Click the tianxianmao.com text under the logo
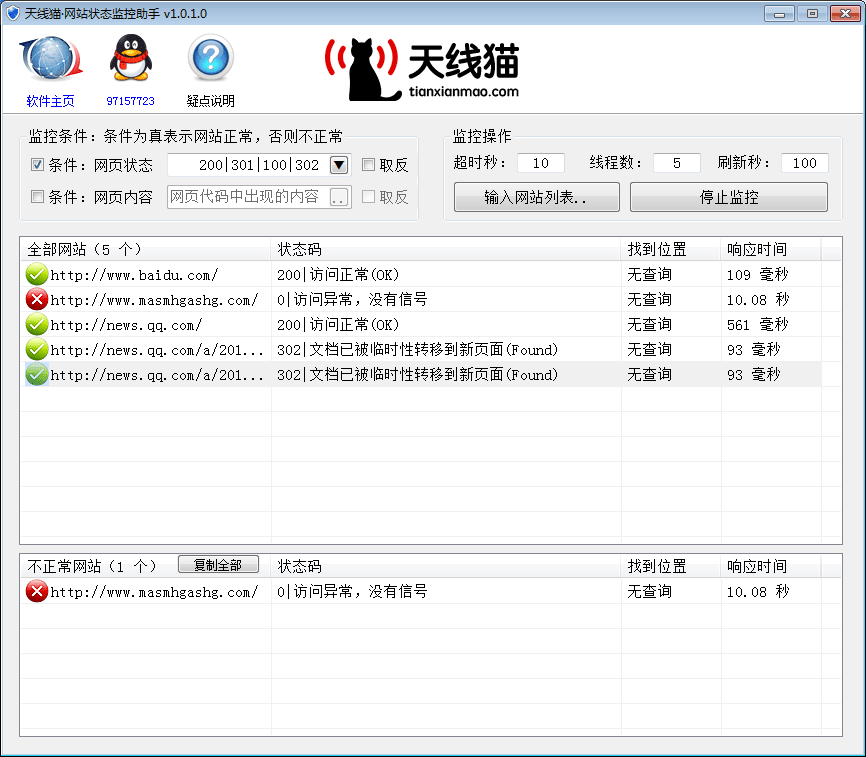This screenshot has height=757, width=866. click(464, 92)
